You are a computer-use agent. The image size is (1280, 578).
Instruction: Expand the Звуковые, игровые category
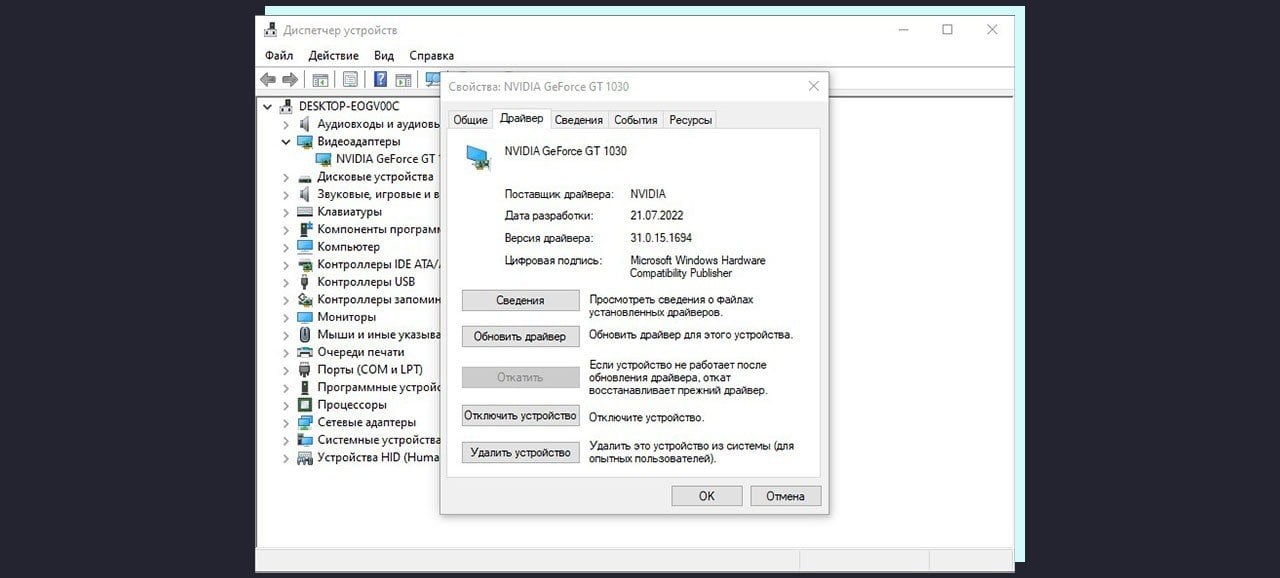click(x=286, y=195)
